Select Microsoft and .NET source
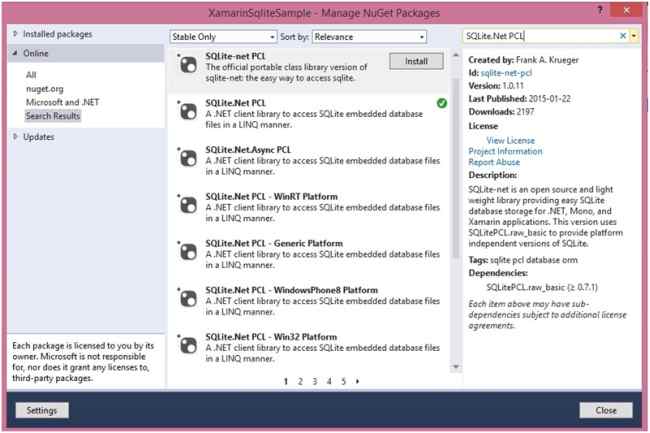 click(63, 102)
